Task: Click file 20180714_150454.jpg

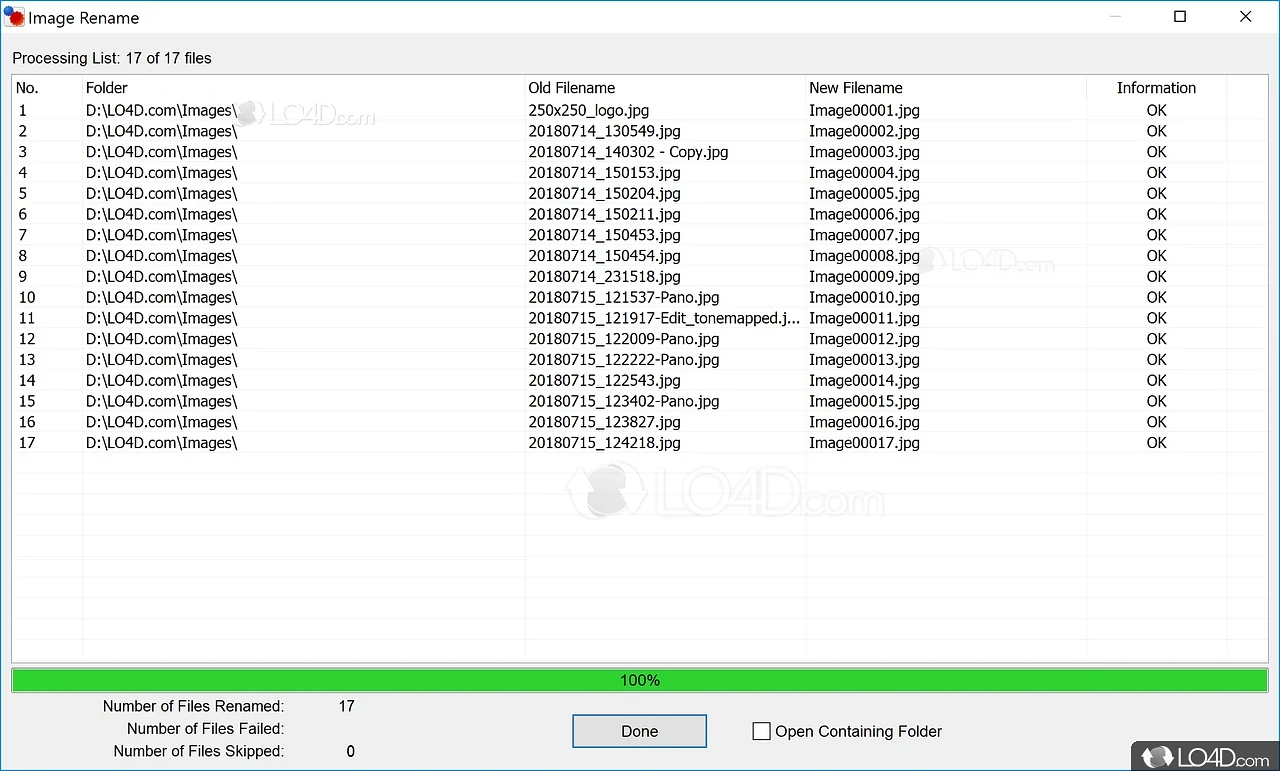Action: (x=604, y=256)
